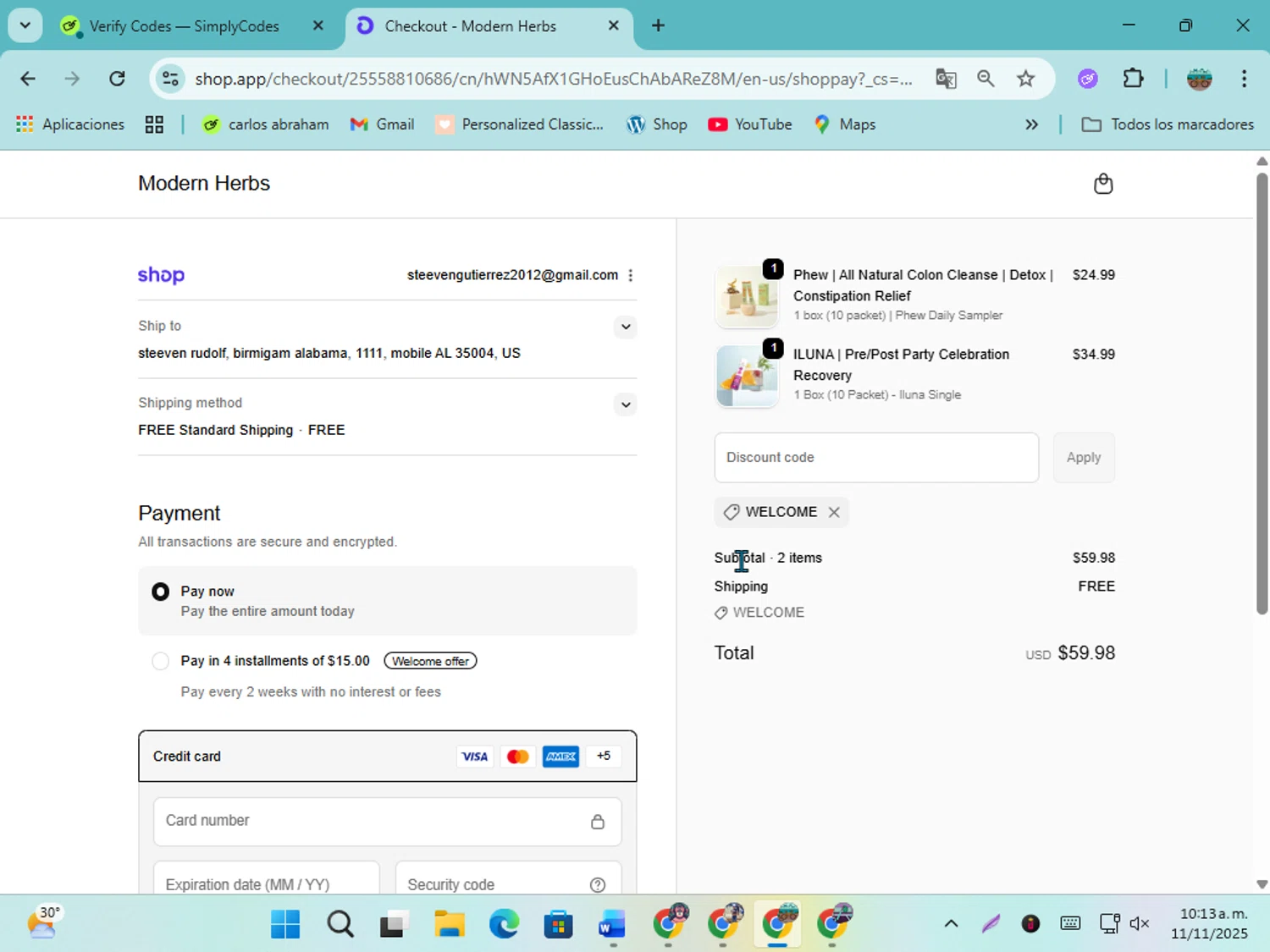This screenshot has height=952, width=1270.
Task: Open Windows Start menu
Action: 285,924
